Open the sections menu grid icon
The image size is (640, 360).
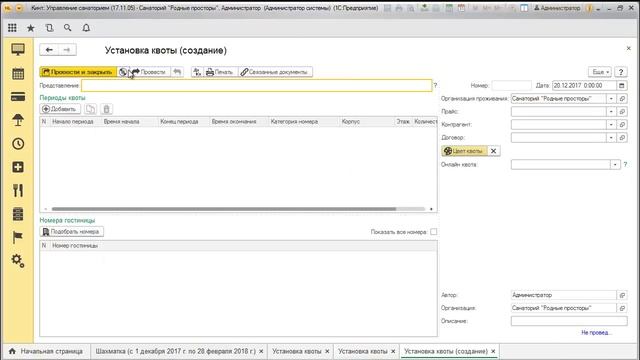click(12, 28)
